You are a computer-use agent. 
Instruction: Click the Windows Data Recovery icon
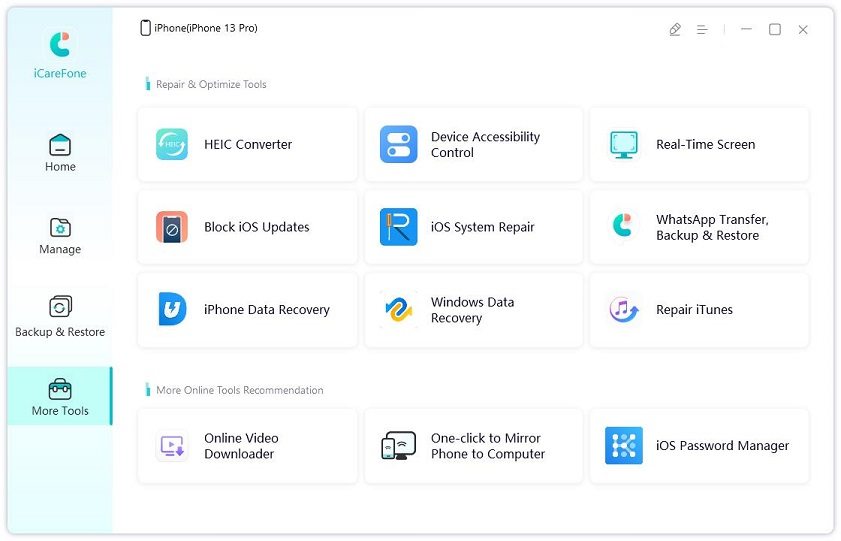[x=399, y=310]
